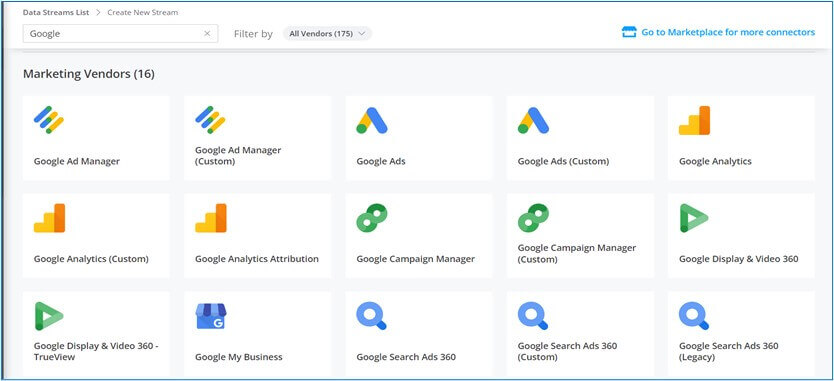Click the Google Ads (Custom) logo icon
This screenshot has width=834, height=381.
(533, 120)
